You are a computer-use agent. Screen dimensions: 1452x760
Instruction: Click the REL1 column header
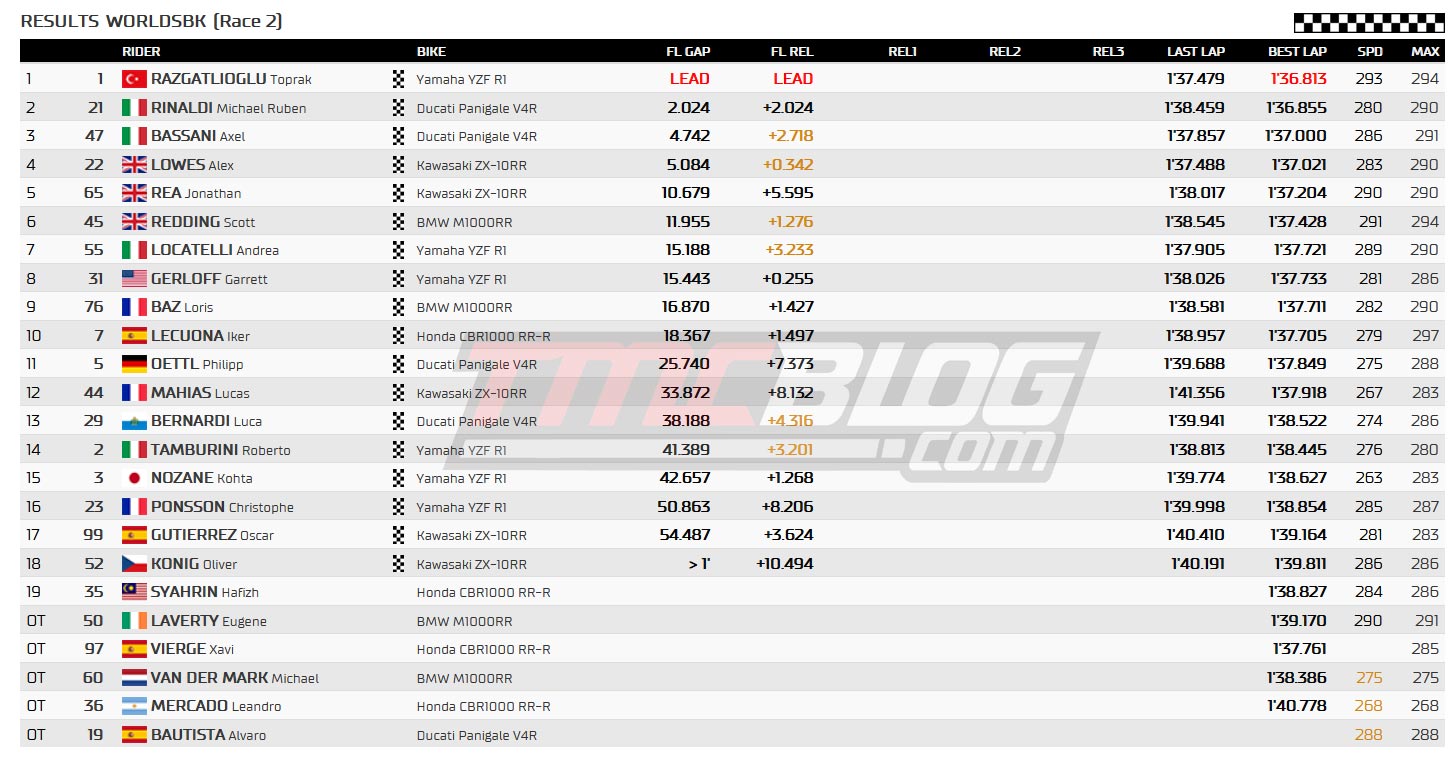click(x=902, y=51)
